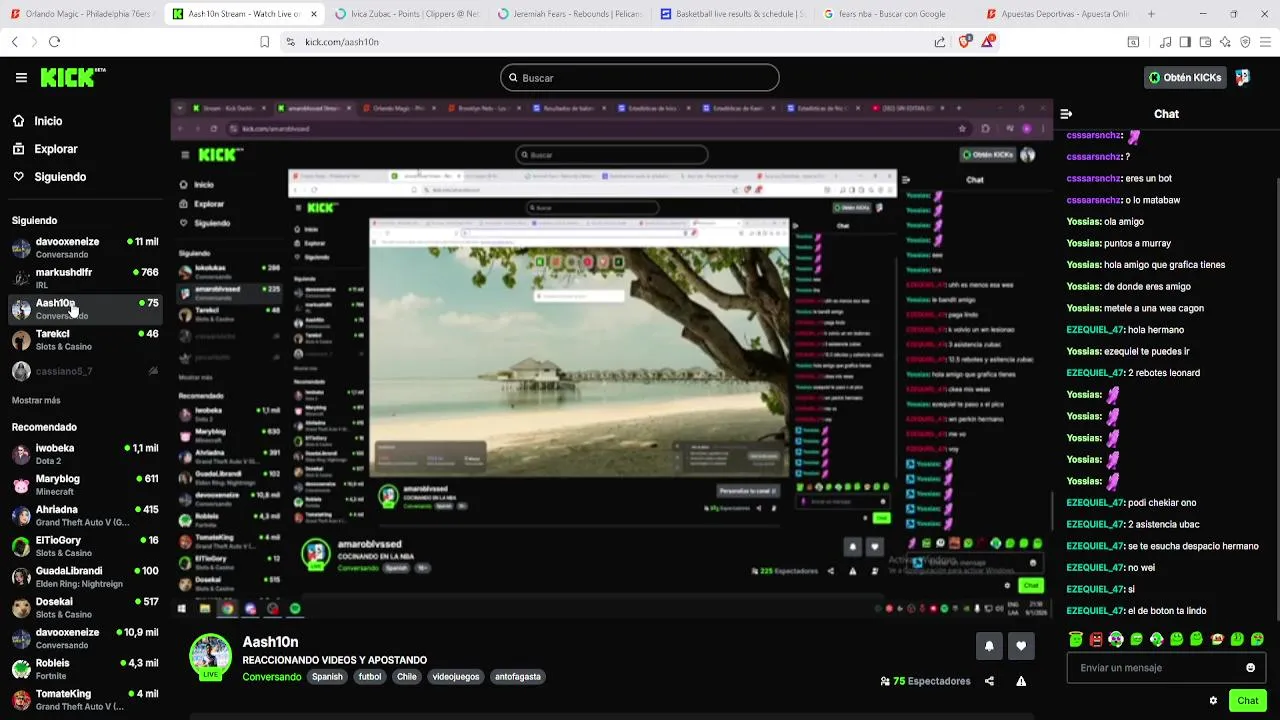The width and height of the screenshot is (1280, 720).
Task: Click the share stream icon
Action: tap(989, 681)
